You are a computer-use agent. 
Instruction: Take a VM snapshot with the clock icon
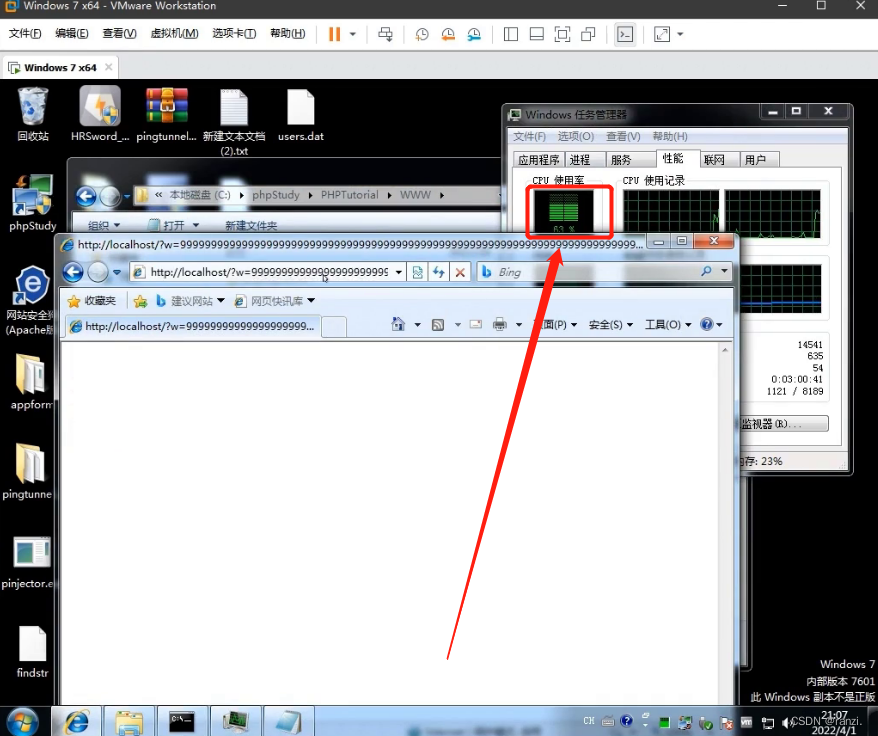(x=422, y=34)
